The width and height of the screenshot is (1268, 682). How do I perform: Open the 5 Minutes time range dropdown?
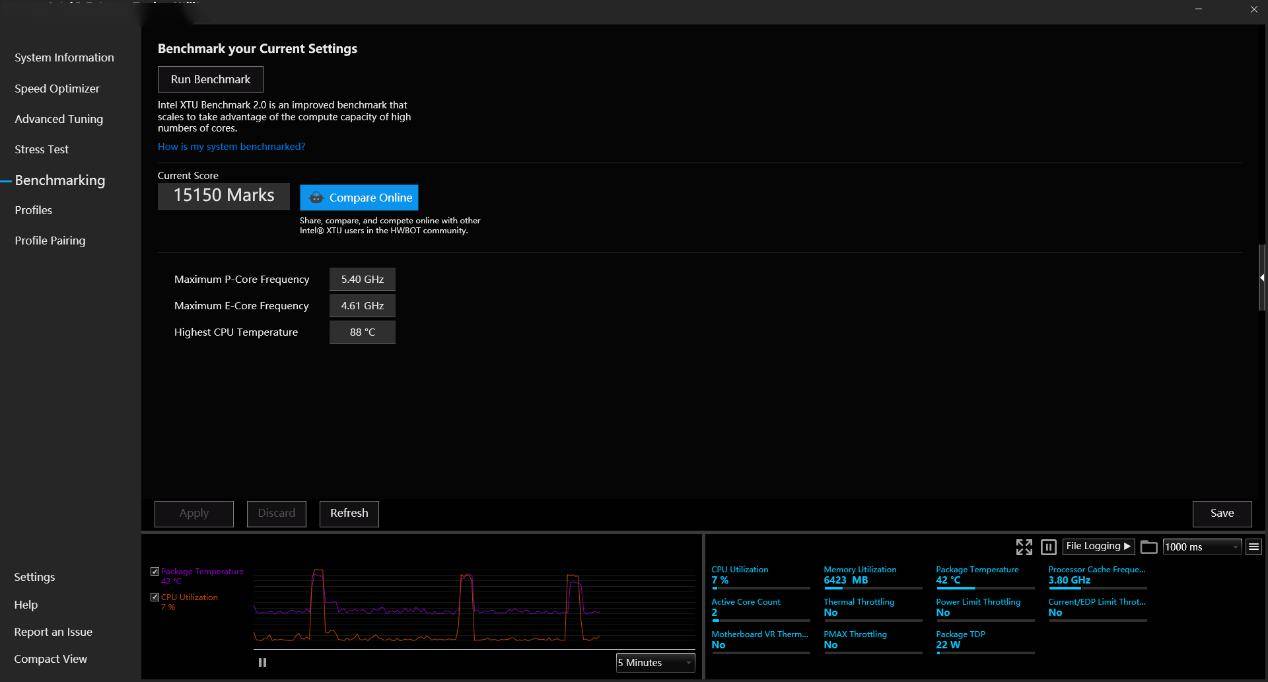655,663
